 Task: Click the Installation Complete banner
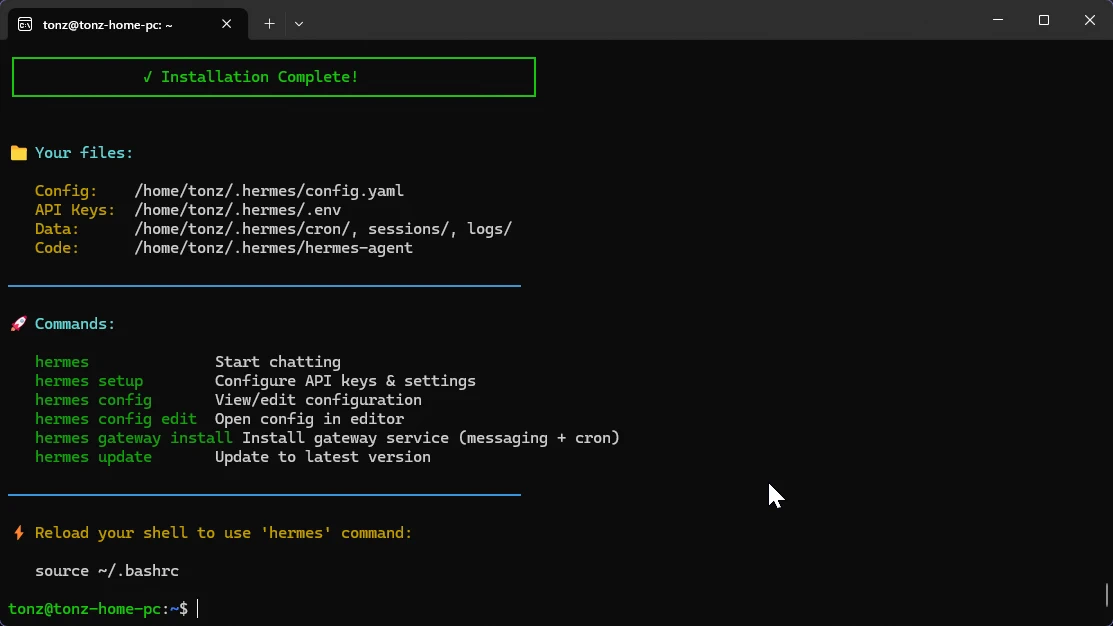click(x=274, y=77)
